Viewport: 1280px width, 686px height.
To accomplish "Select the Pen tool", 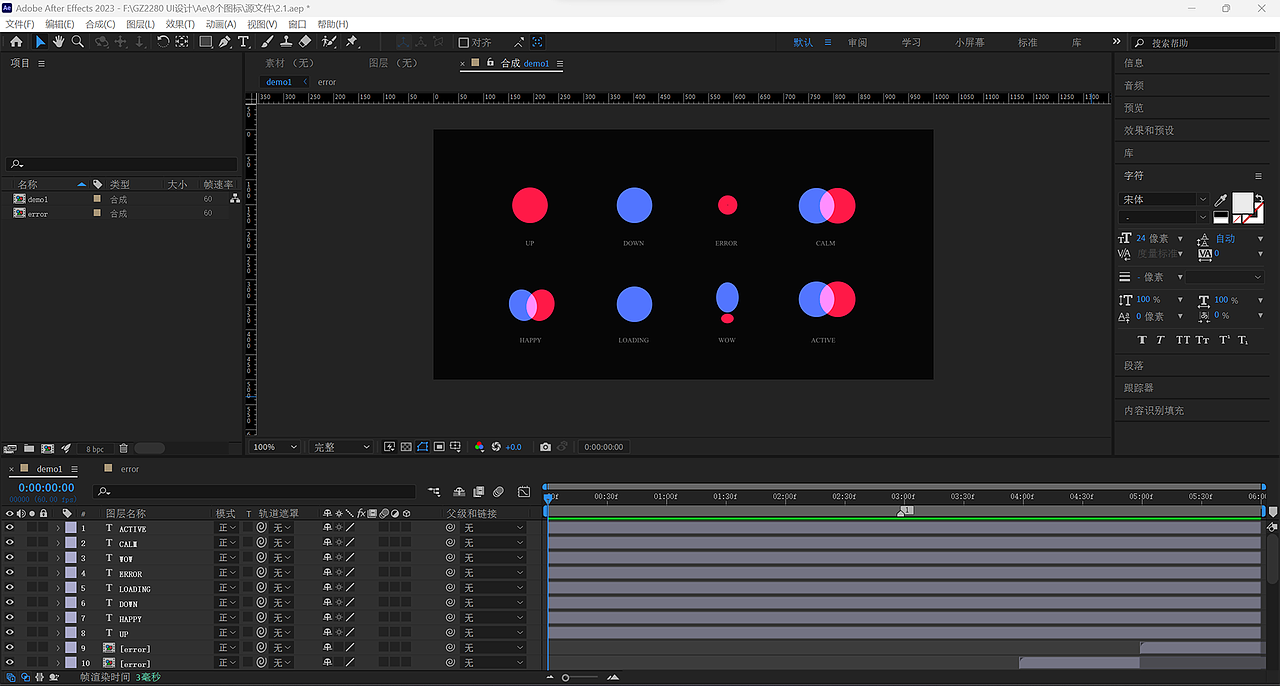I will 224,42.
